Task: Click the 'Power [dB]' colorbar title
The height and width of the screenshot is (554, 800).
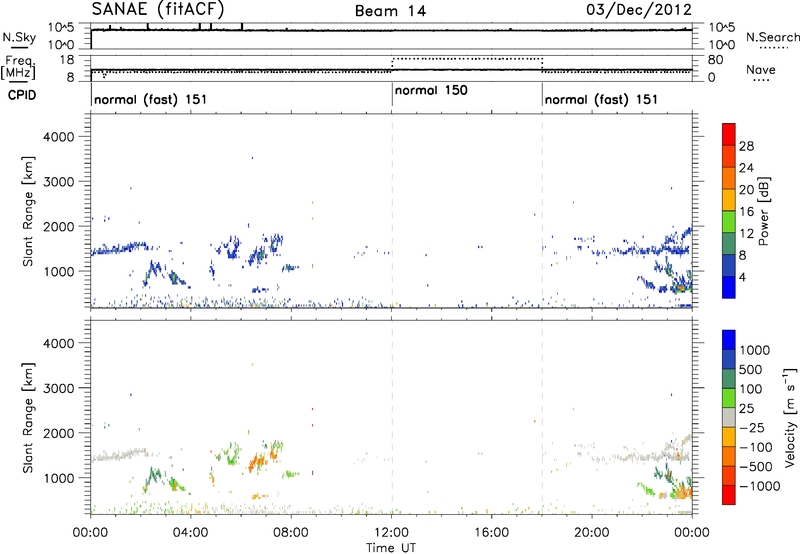Action: coord(763,211)
